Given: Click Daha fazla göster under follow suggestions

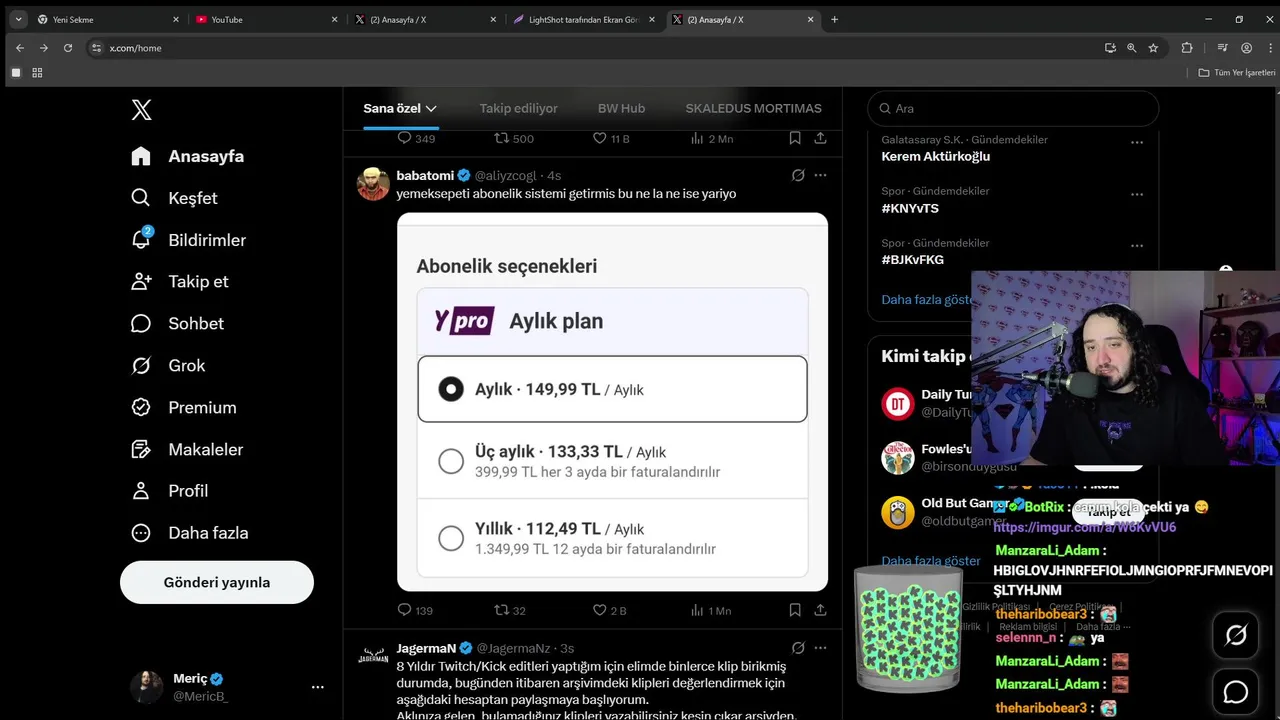Looking at the screenshot, I should [931, 561].
